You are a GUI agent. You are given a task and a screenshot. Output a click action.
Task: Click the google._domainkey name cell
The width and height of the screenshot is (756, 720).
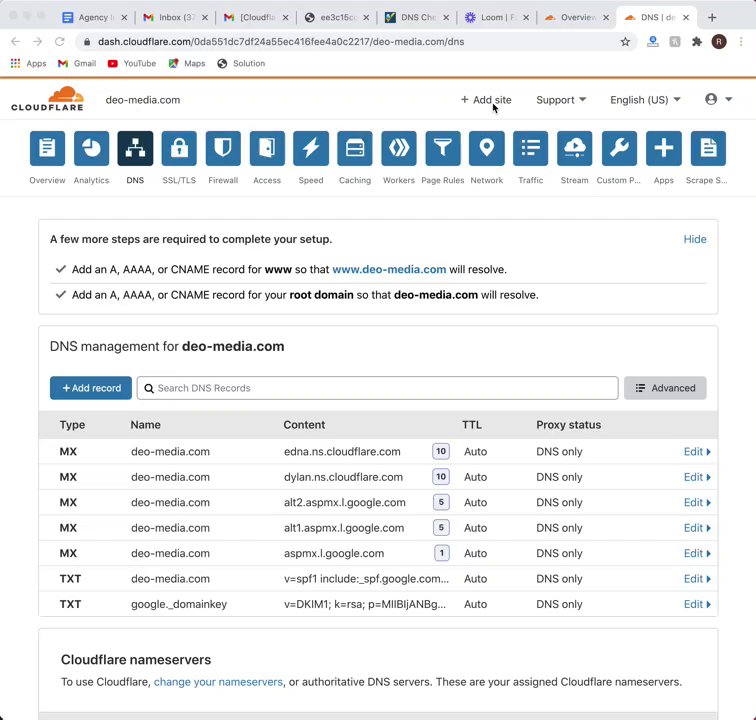tap(179, 604)
